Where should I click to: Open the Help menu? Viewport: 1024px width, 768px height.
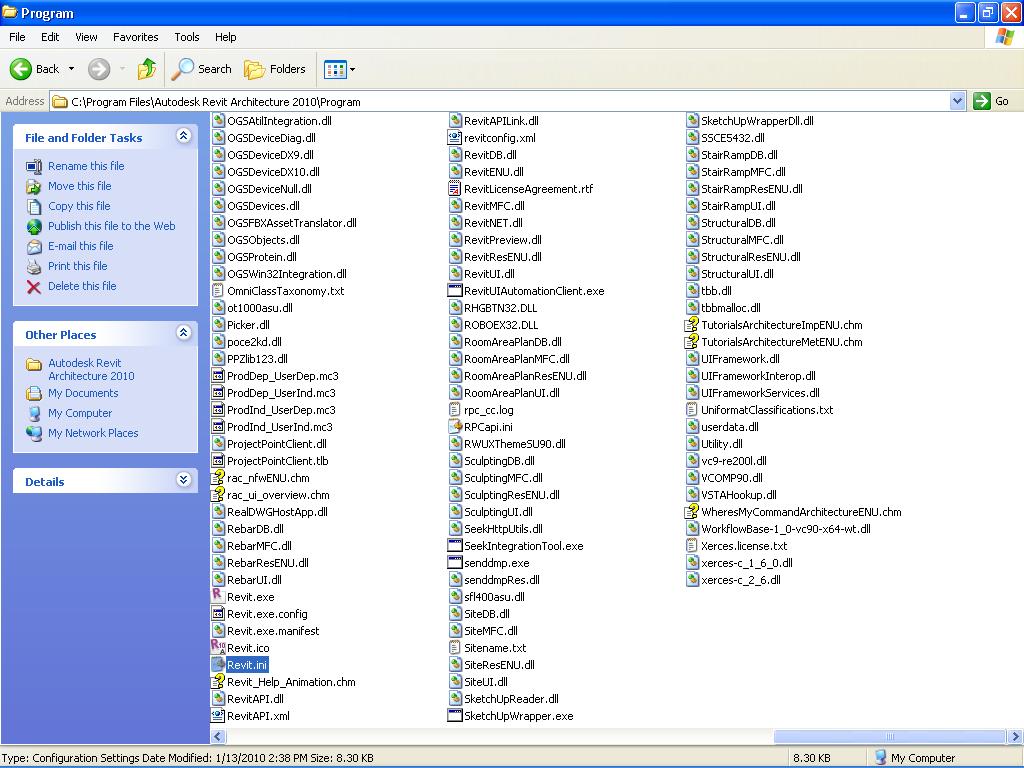[x=225, y=37]
